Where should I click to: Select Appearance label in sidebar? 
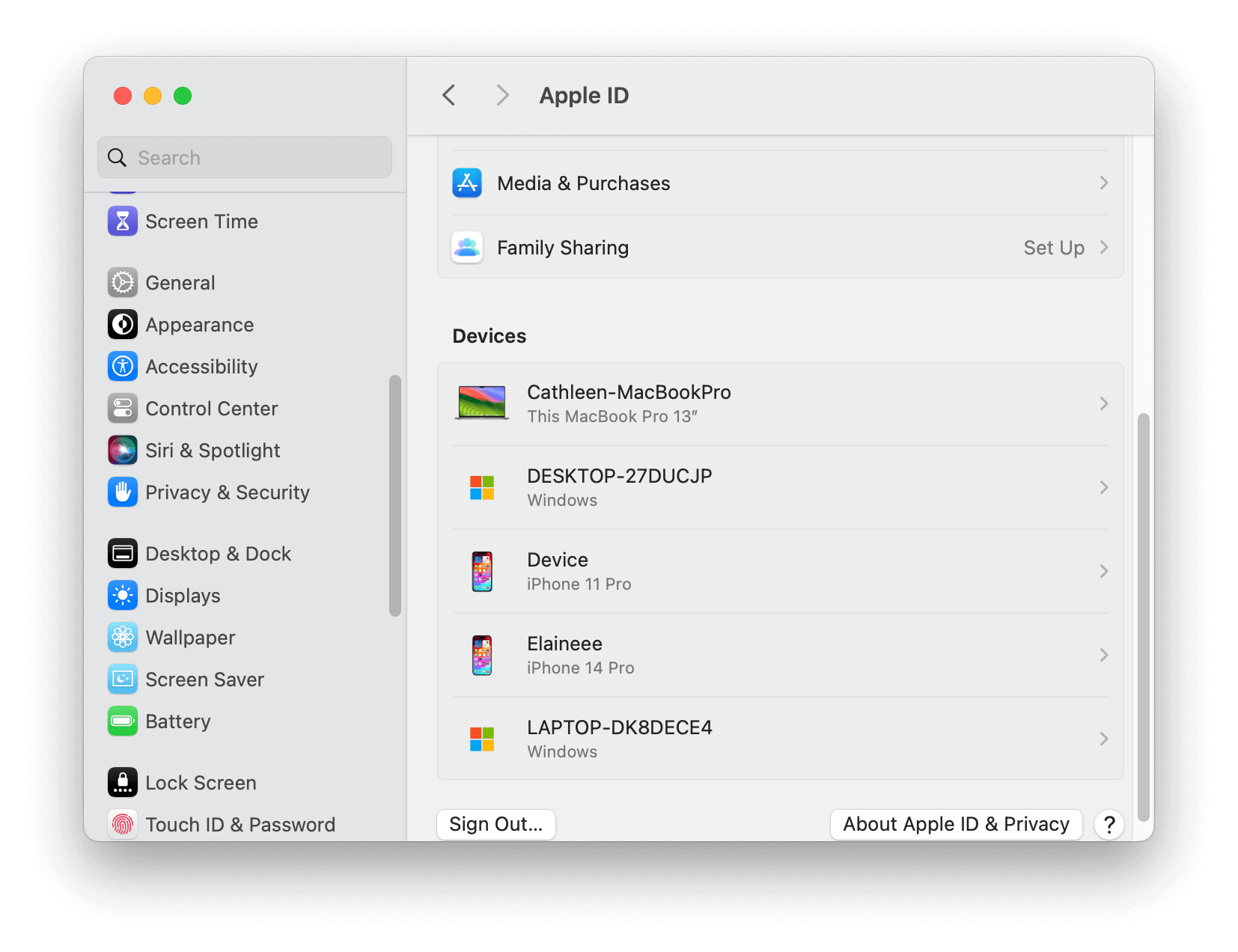click(x=200, y=325)
